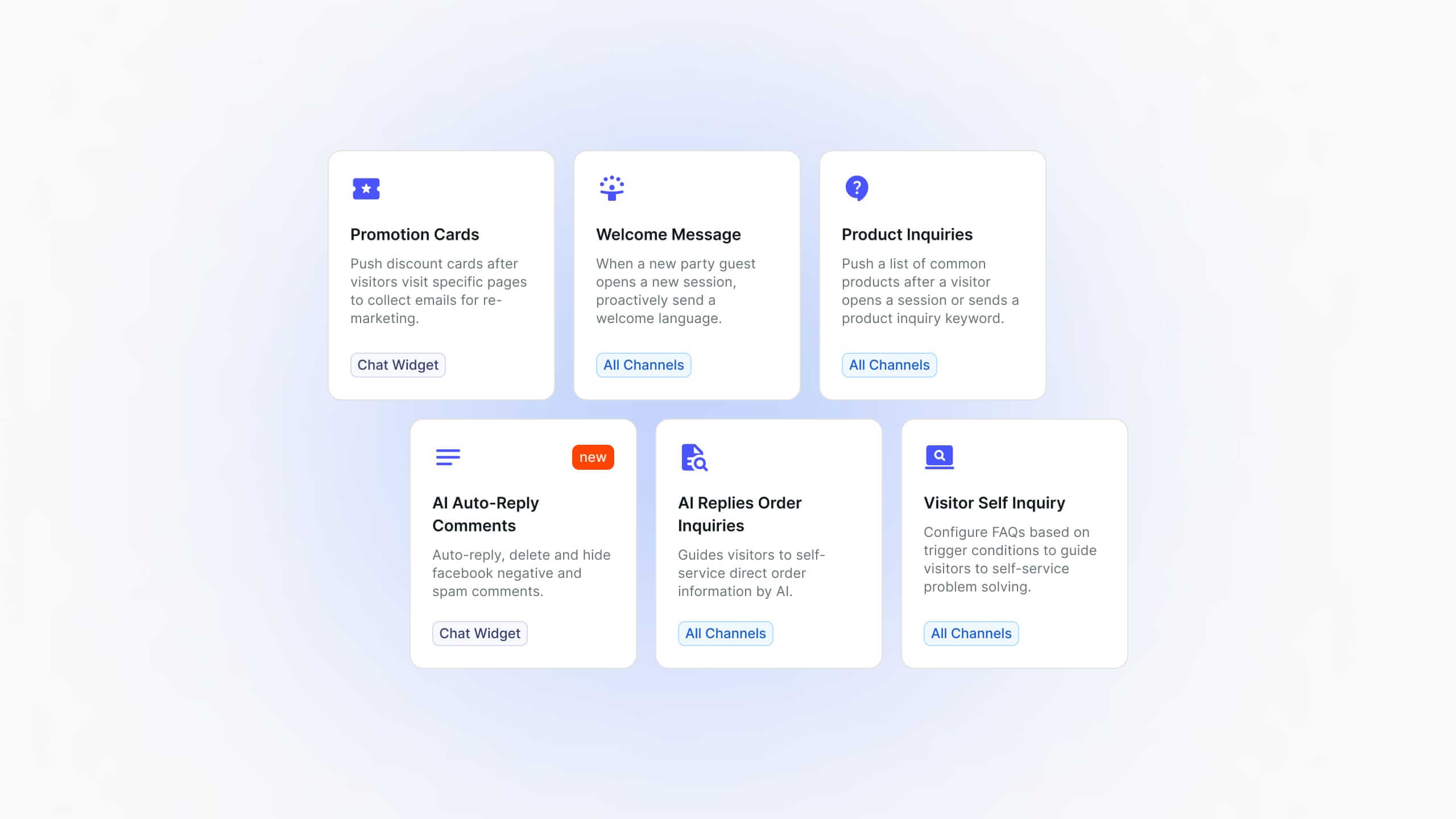Image resolution: width=1456 pixels, height=819 pixels.
Task: Select the All Channels tag under Product Inquiries
Action: (x=890, y=365)
